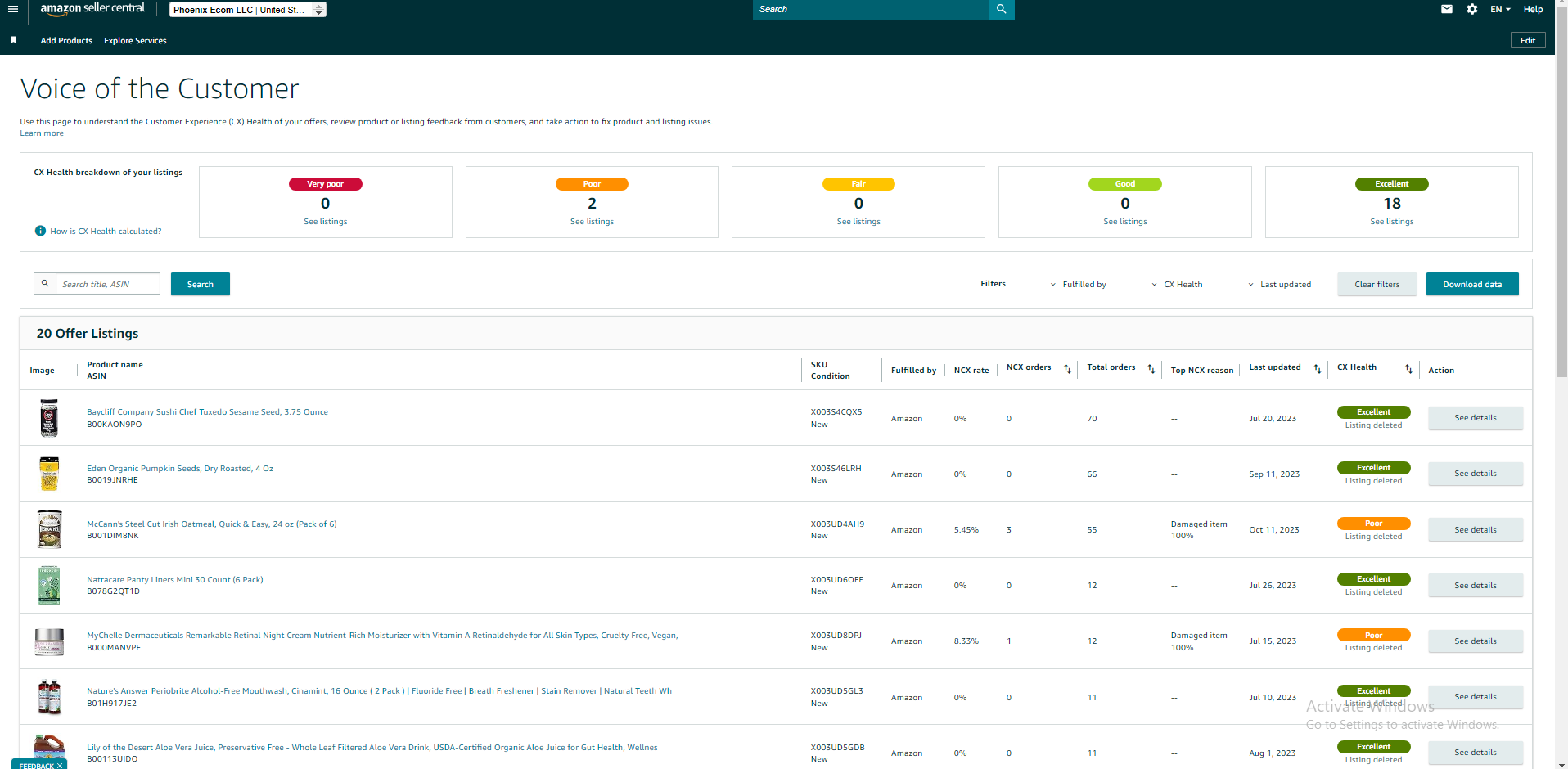
Task: Click the Eden pumpkin seeds product thumbnail
Action: point(49,474)
